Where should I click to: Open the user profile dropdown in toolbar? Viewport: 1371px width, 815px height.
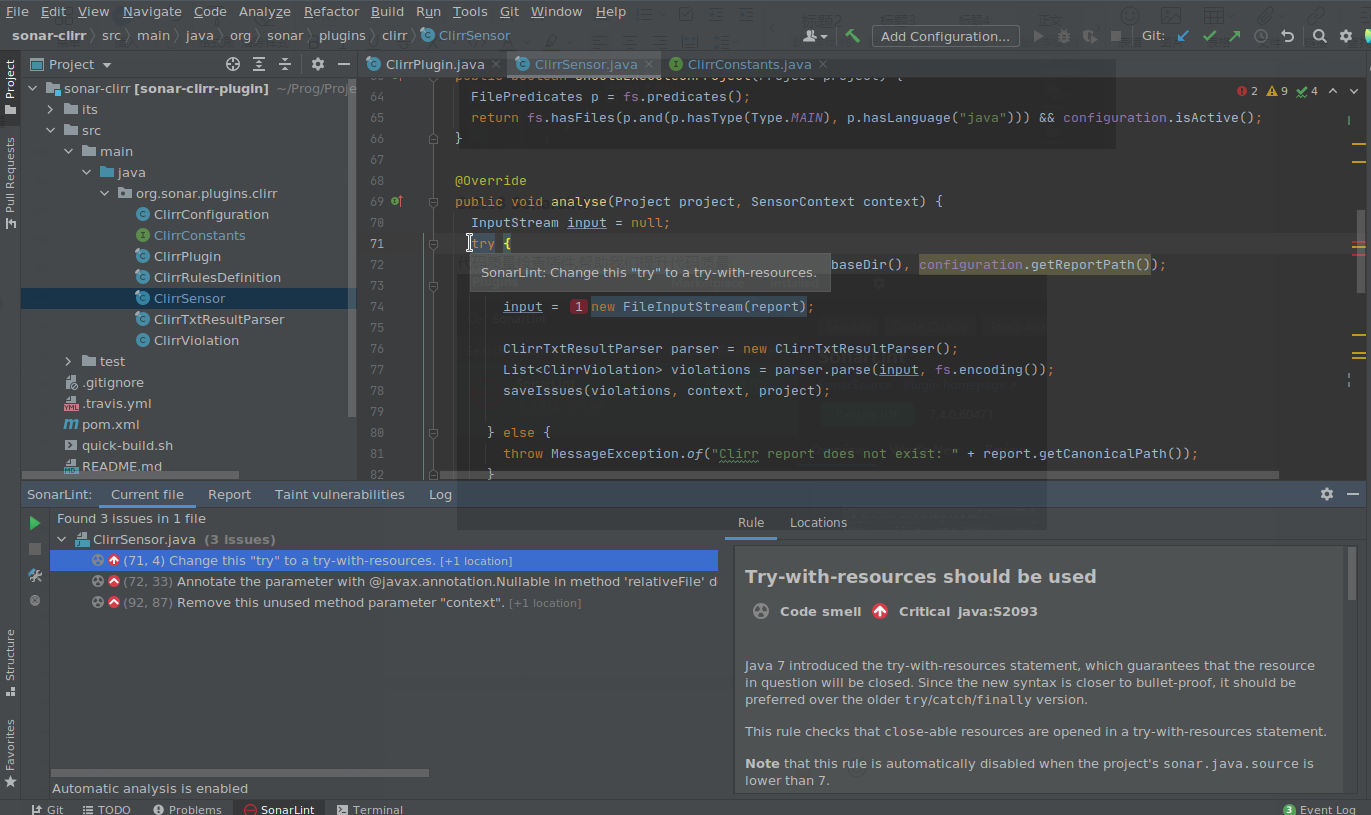[x=815, y=36]
